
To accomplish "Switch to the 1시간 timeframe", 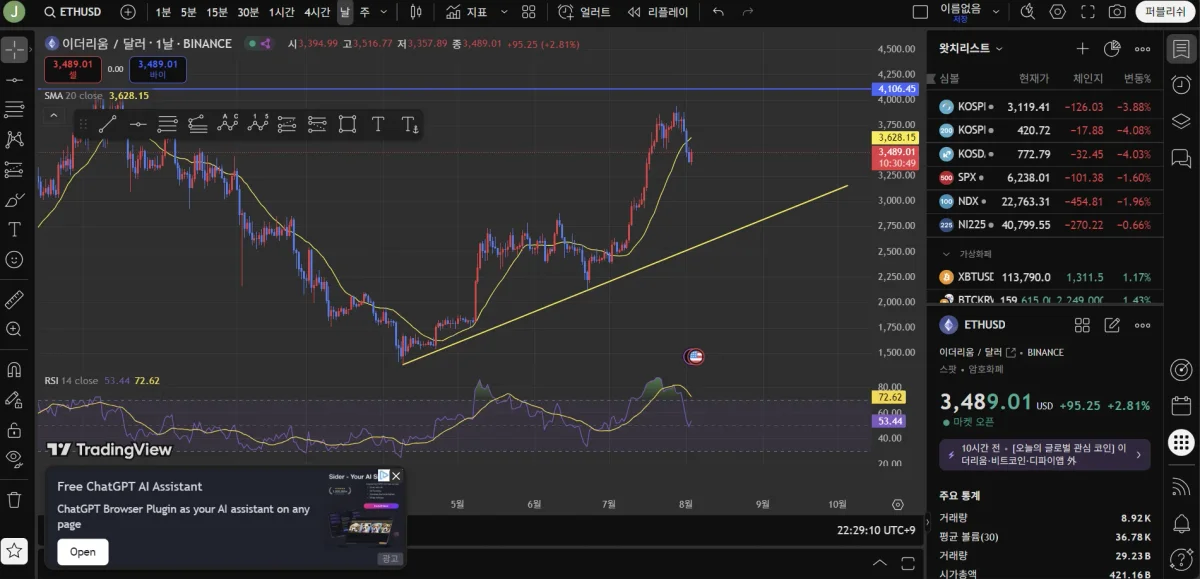I will coord(282,12).
